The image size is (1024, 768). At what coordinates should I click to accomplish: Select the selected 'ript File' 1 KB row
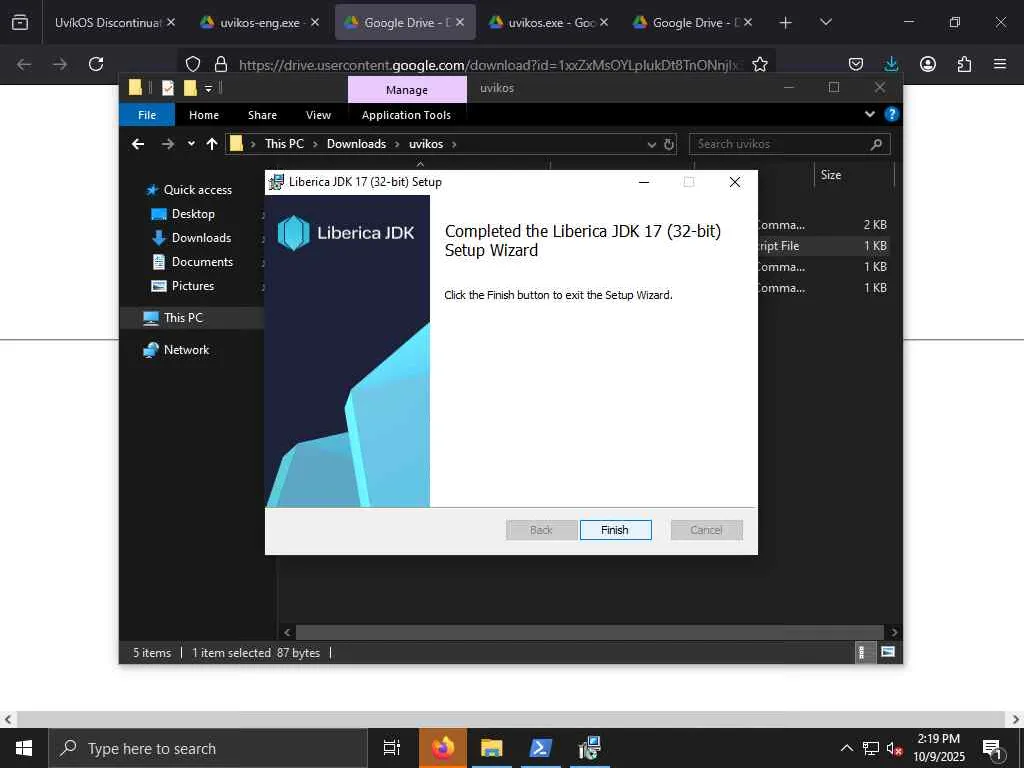(823, 246)
